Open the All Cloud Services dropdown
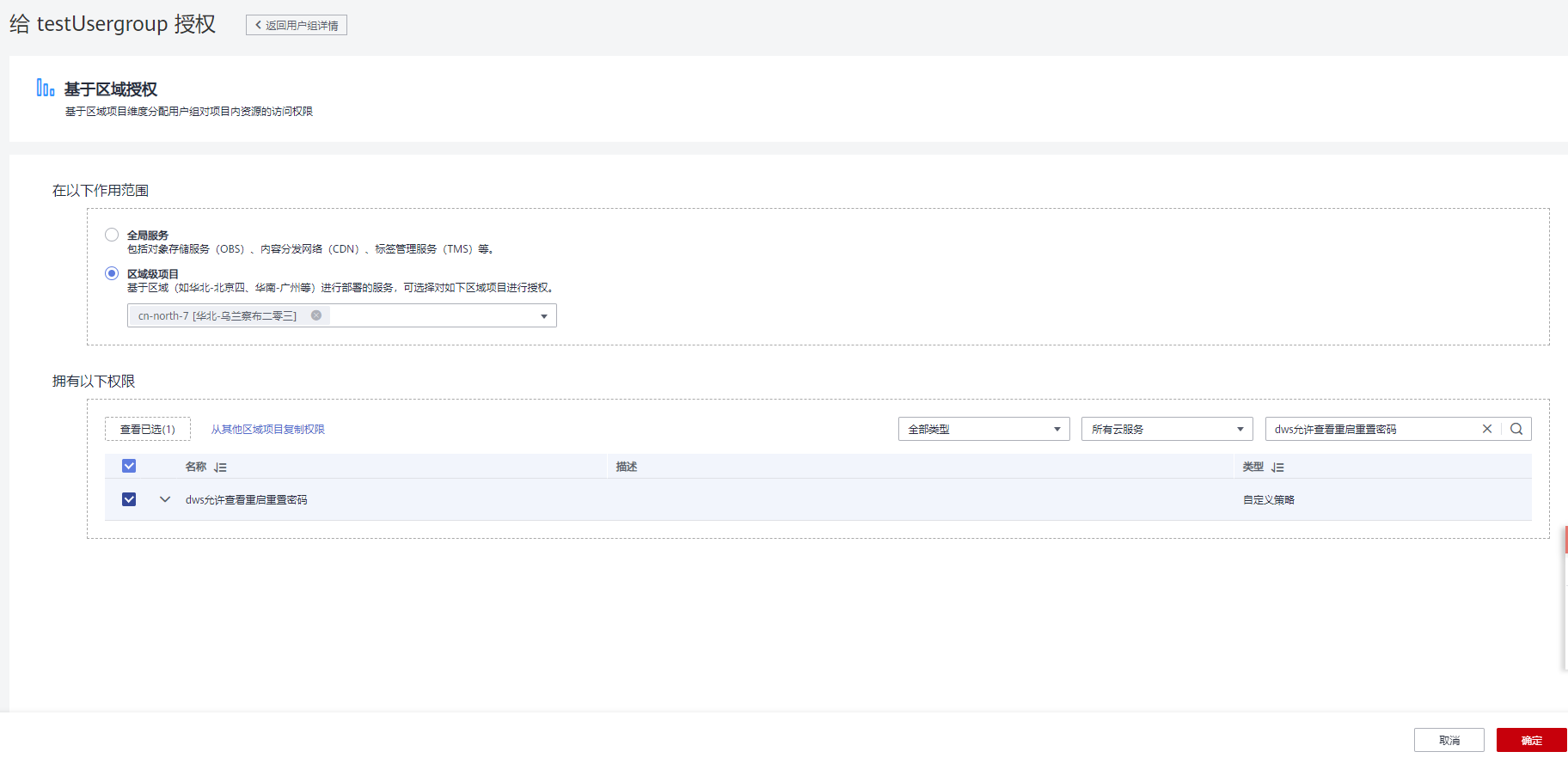This screenshot has height=764, width=1568. click(1167, 429)
